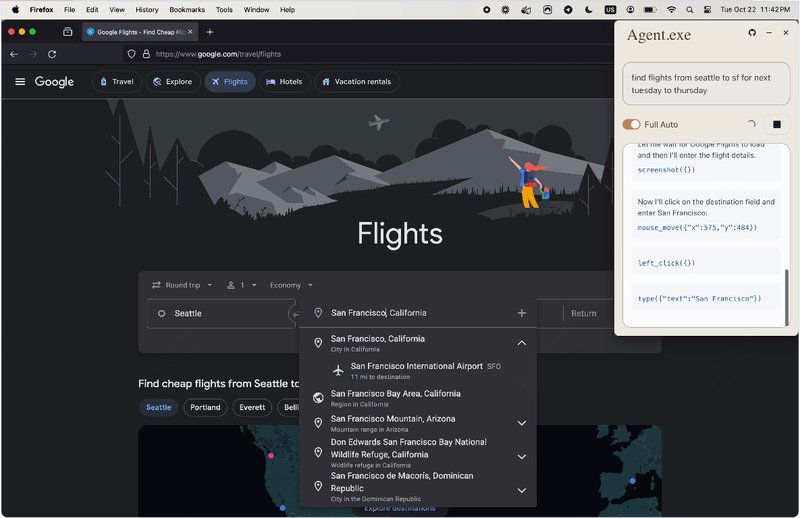Open Google main hamburger menu
Image resolution: width=800 pixels, height=518 pixels.
[x=20, y=82]
